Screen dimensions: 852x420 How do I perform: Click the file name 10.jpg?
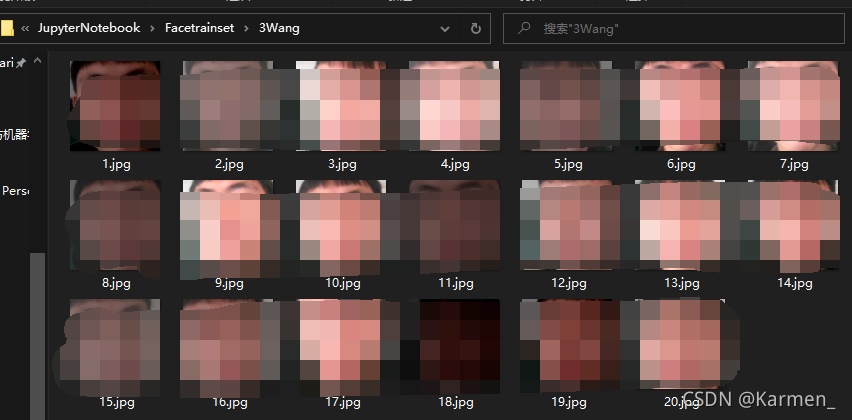(342, 283)
